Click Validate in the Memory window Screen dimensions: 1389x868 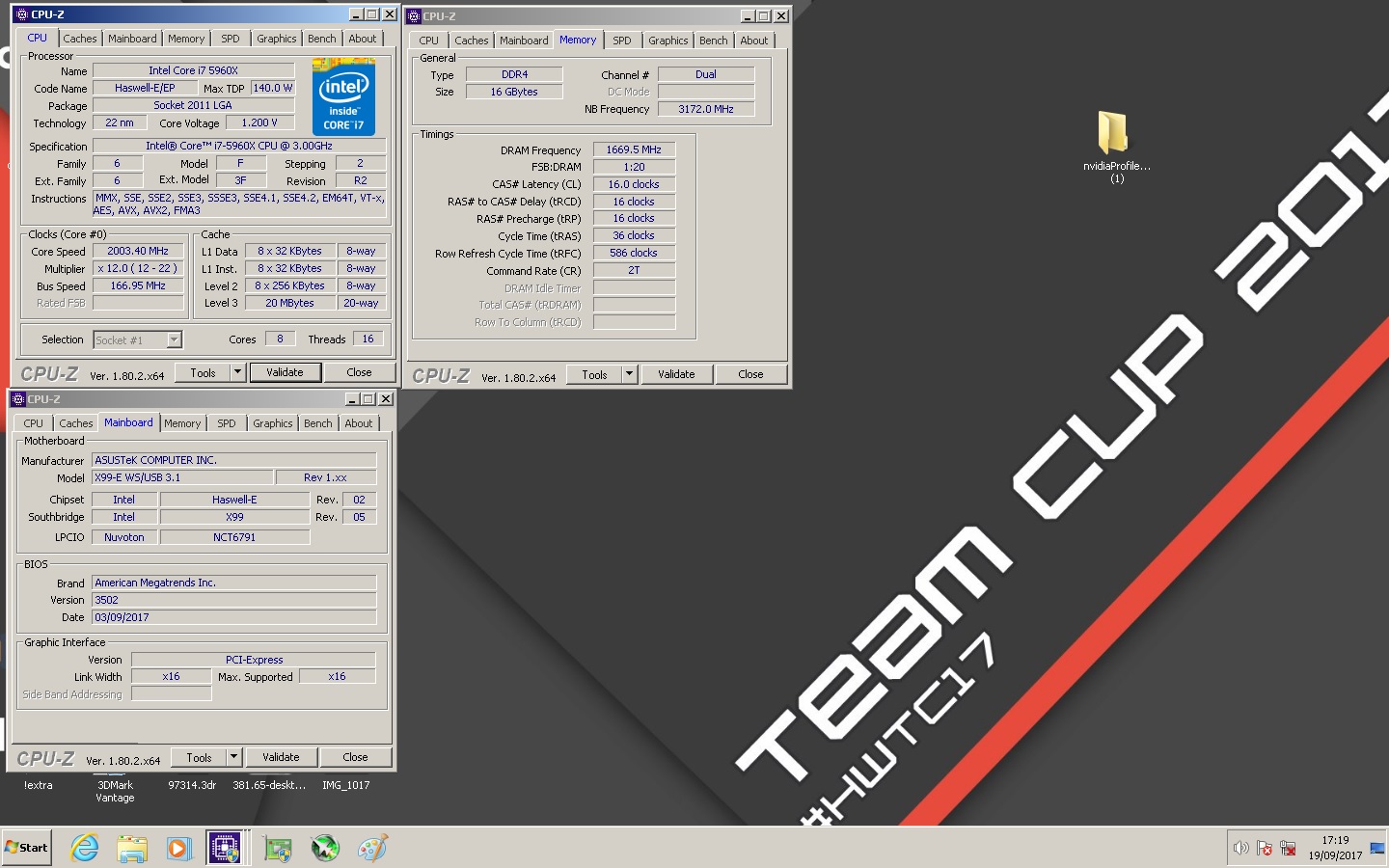pos(676,374)
